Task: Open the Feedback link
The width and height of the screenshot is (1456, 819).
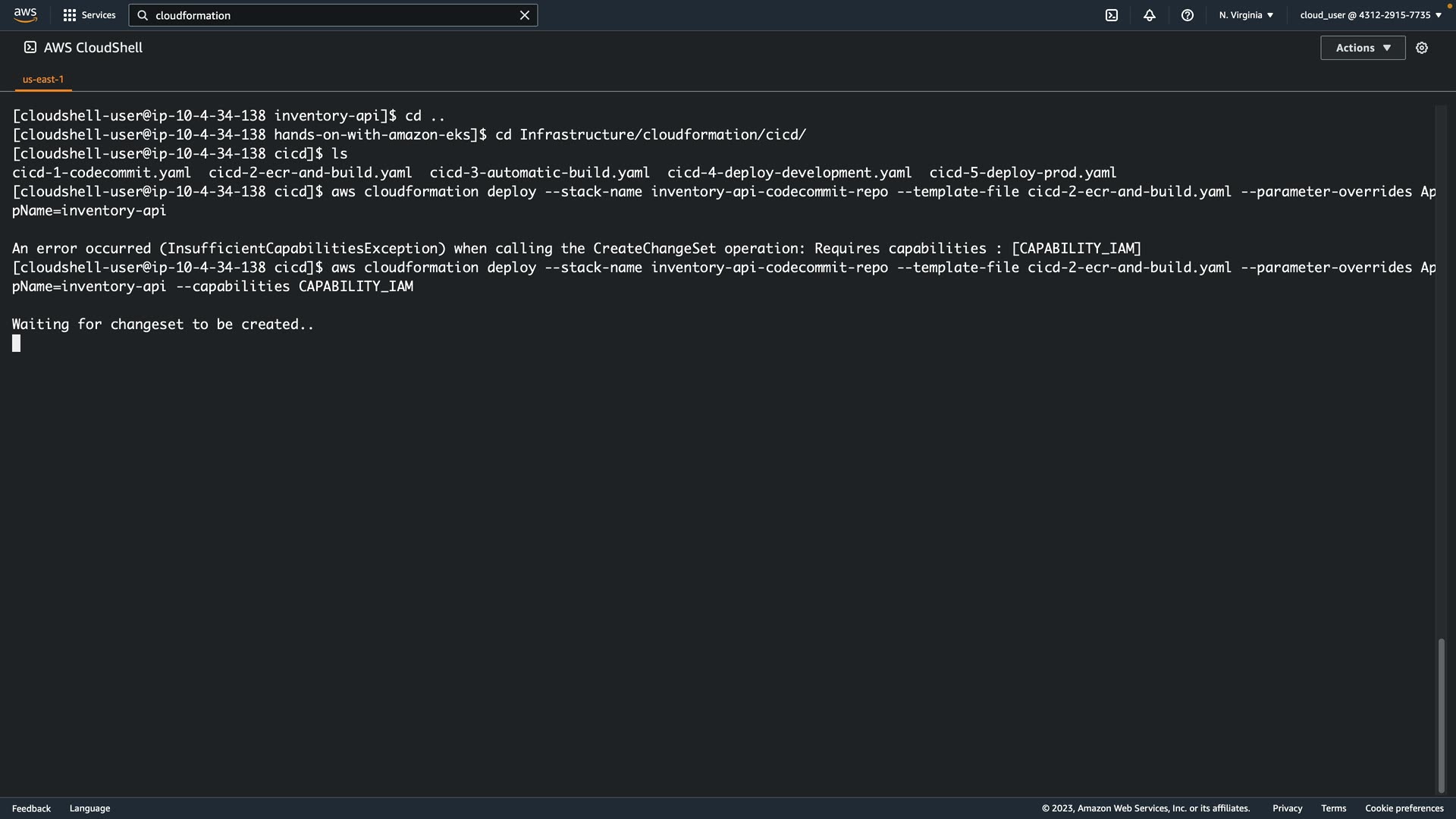Action: click(31, 808)
